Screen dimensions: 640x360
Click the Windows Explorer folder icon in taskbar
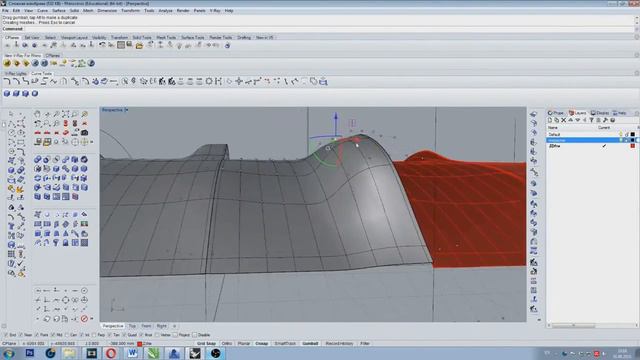(70, 353)
